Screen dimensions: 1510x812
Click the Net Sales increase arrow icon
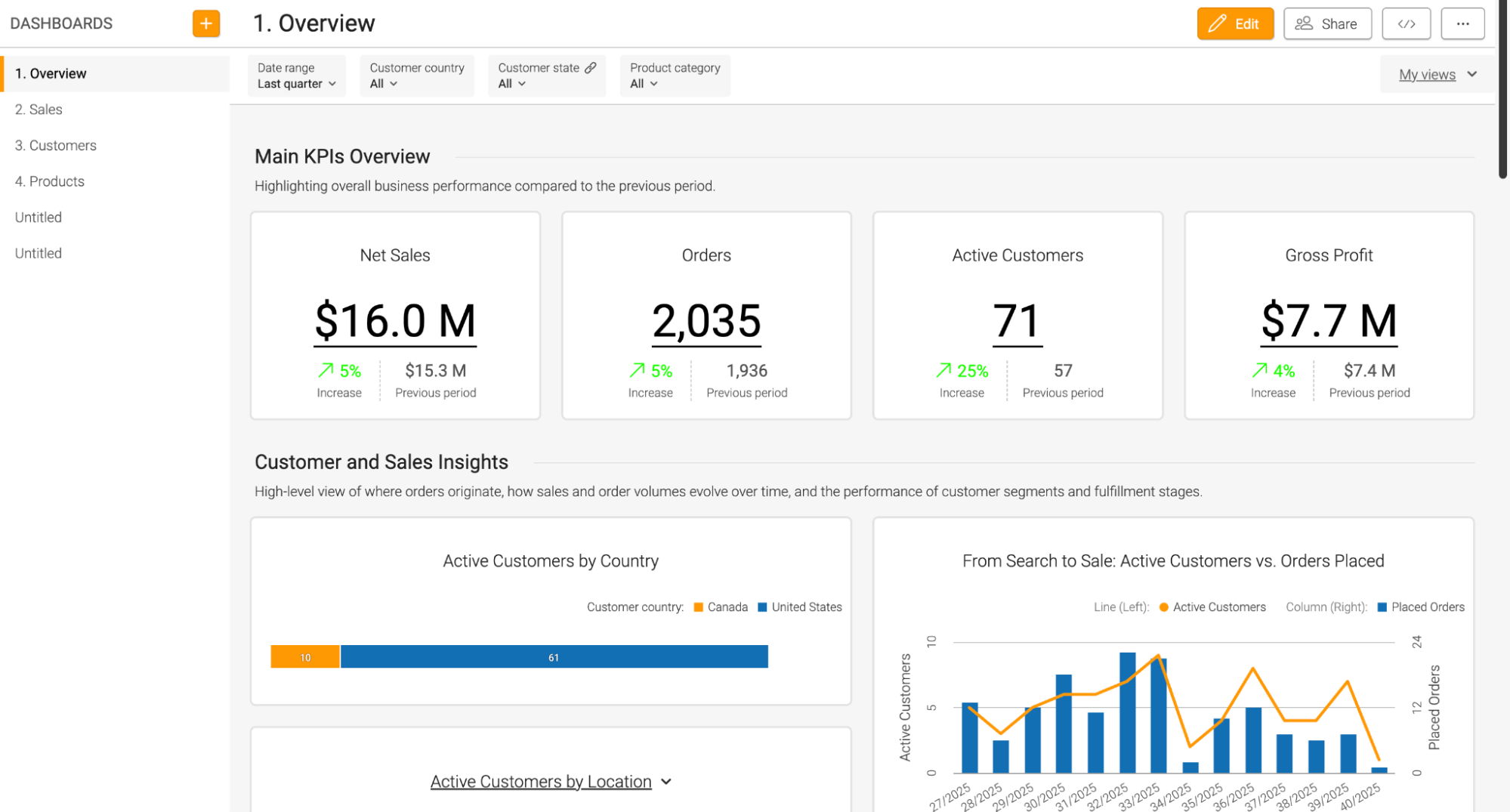tap(326, 370)
